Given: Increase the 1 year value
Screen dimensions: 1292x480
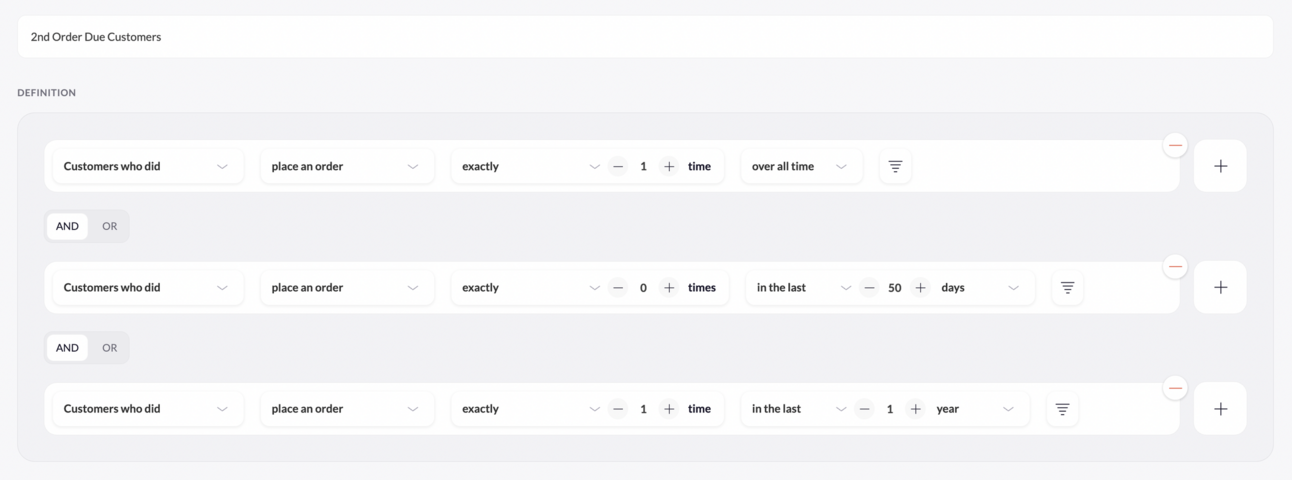Looking at the screenshot, I should tap(915, 409).
